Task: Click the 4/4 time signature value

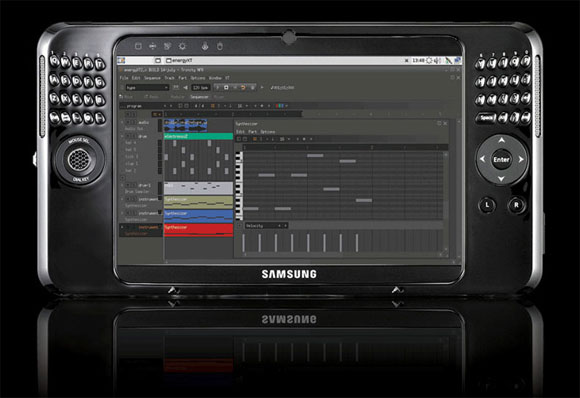Action: coord(199,106)
